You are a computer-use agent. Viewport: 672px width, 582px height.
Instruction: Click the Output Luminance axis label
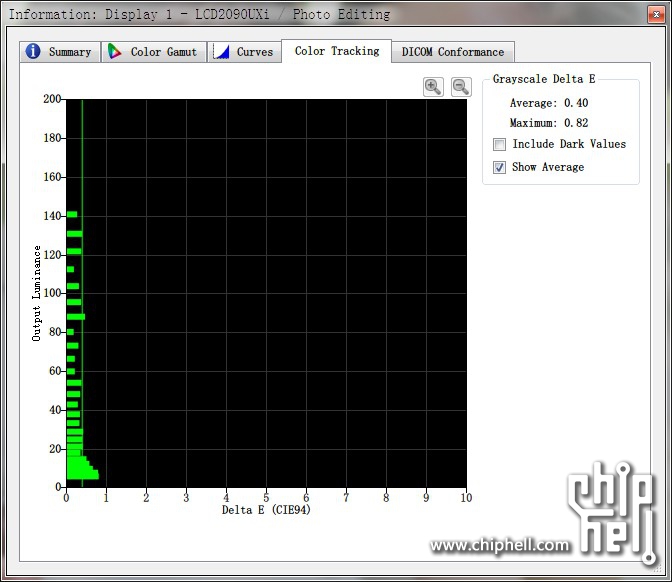point(36,293)
